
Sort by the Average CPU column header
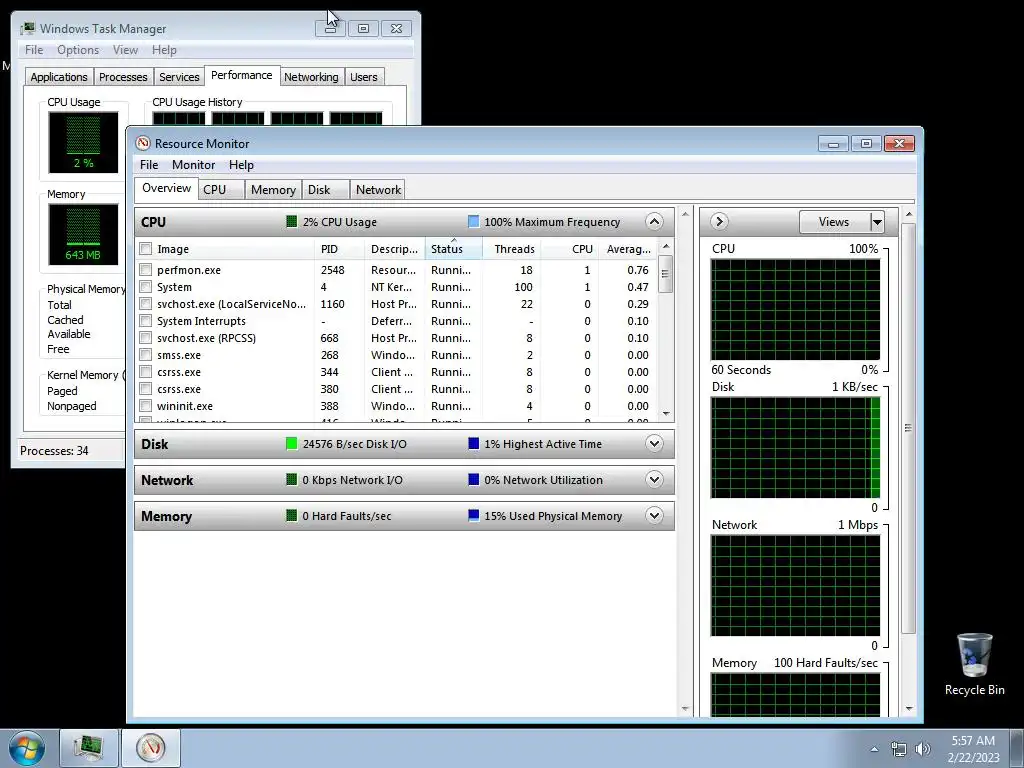click(x=628, y=249)
